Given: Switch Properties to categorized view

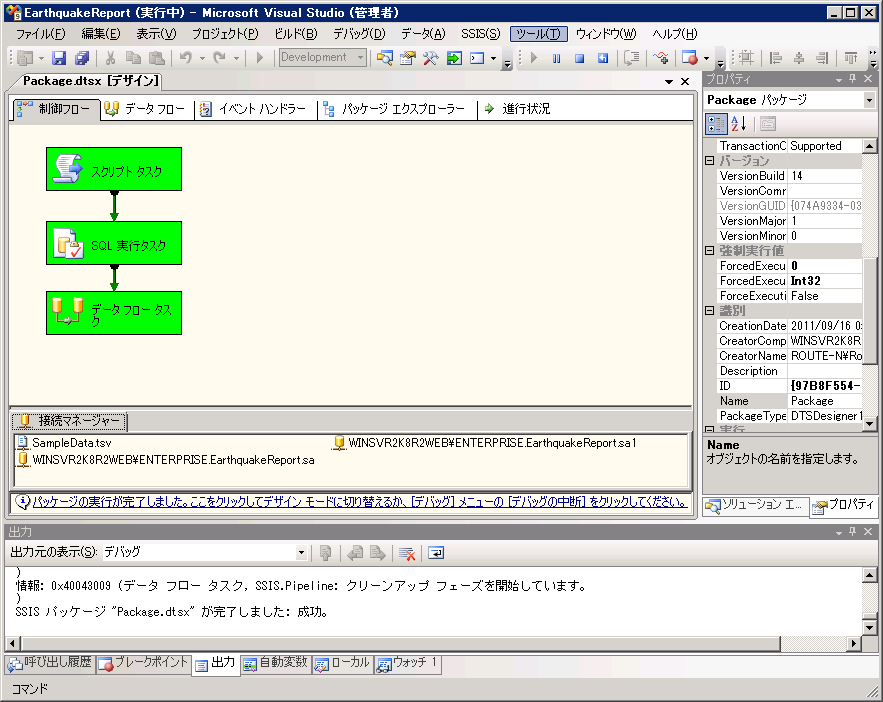Looking at the screenshot, I should coord(716,123).
